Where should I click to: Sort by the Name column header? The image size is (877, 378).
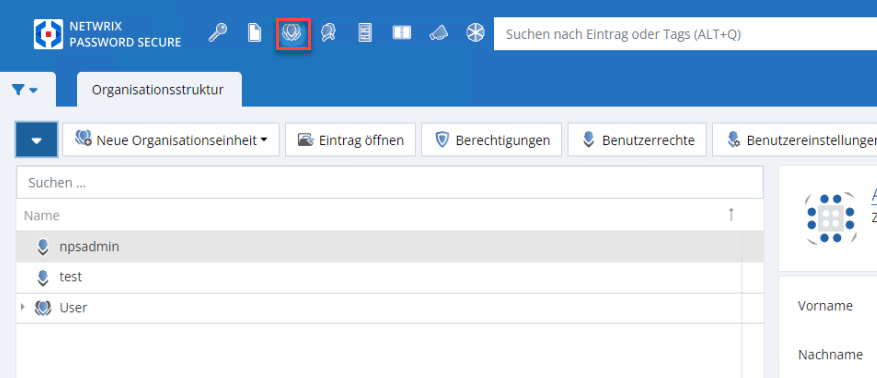click(x=42, y=215)
